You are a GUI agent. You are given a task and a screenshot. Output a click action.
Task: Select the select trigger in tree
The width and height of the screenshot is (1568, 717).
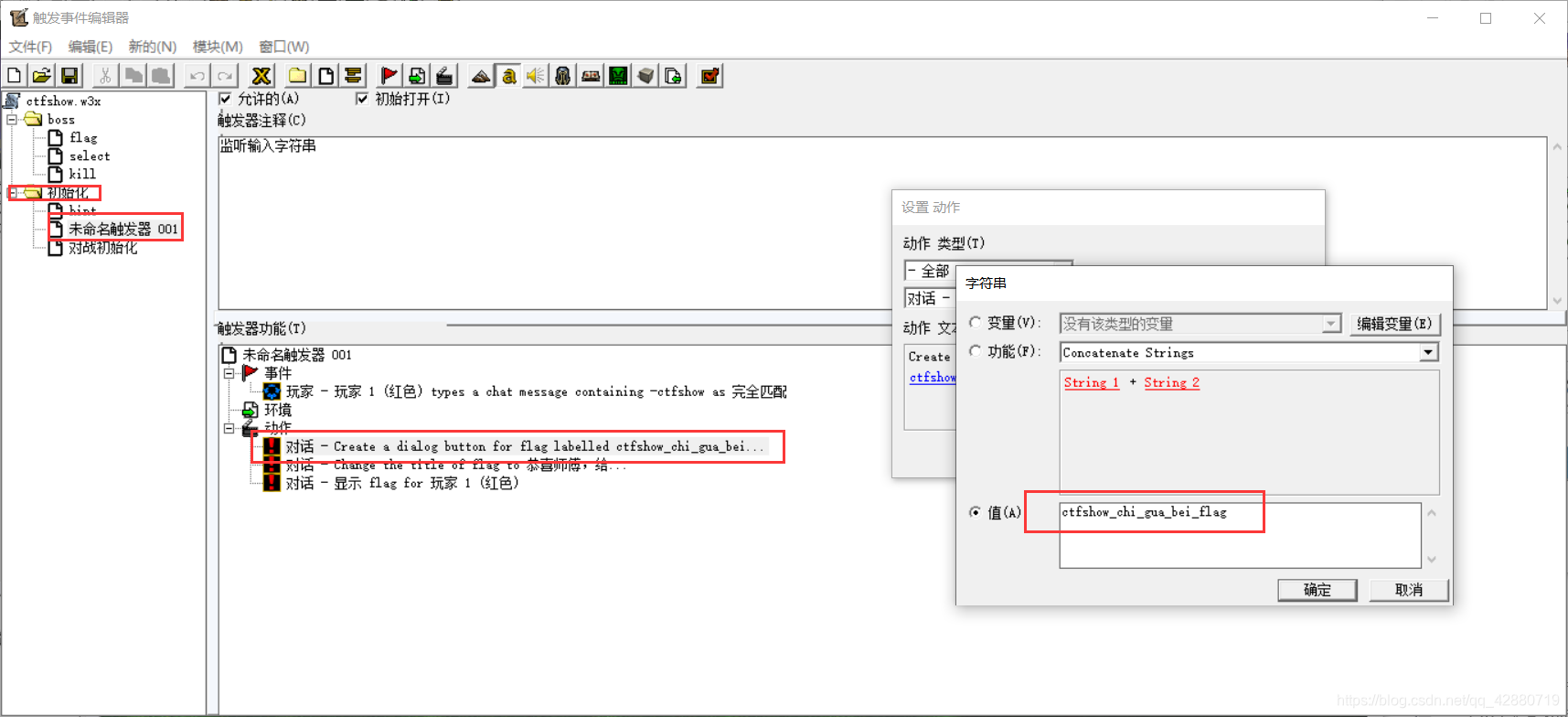tap(90, 156)
